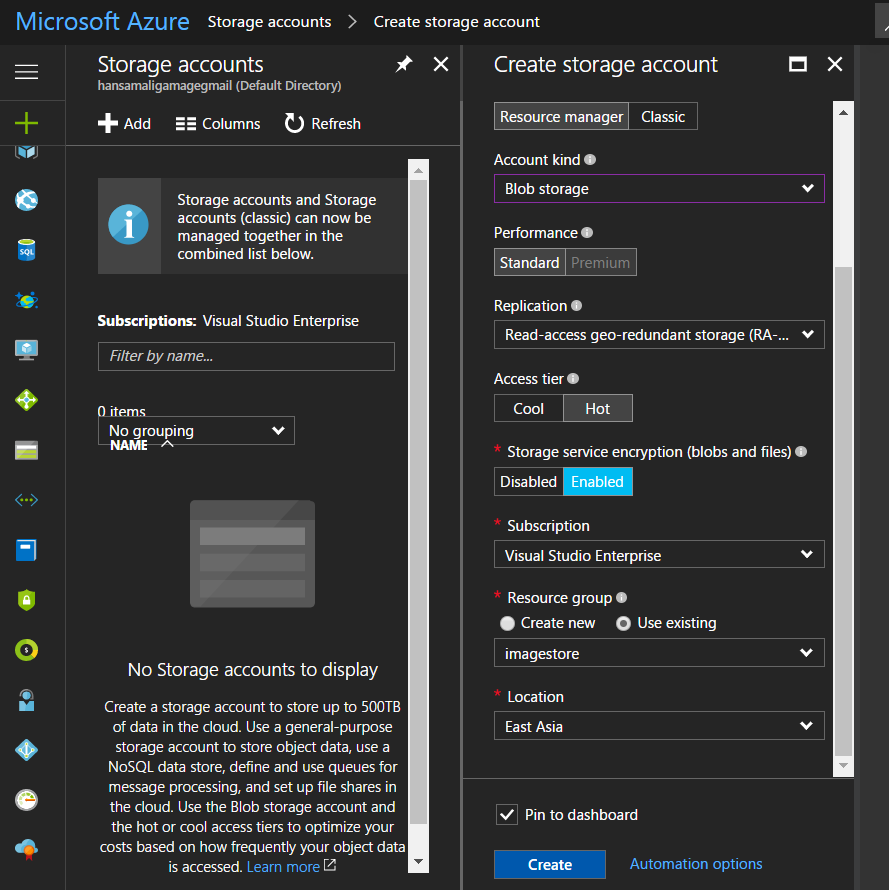Viewport: 889px width, 890px height.
Task: Open Storage accounts icon in sidebar
Action: pos(27,450)
